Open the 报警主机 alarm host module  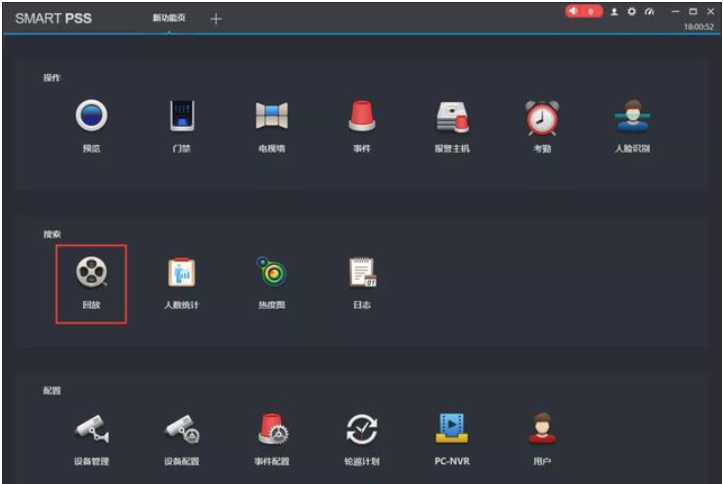452,118
